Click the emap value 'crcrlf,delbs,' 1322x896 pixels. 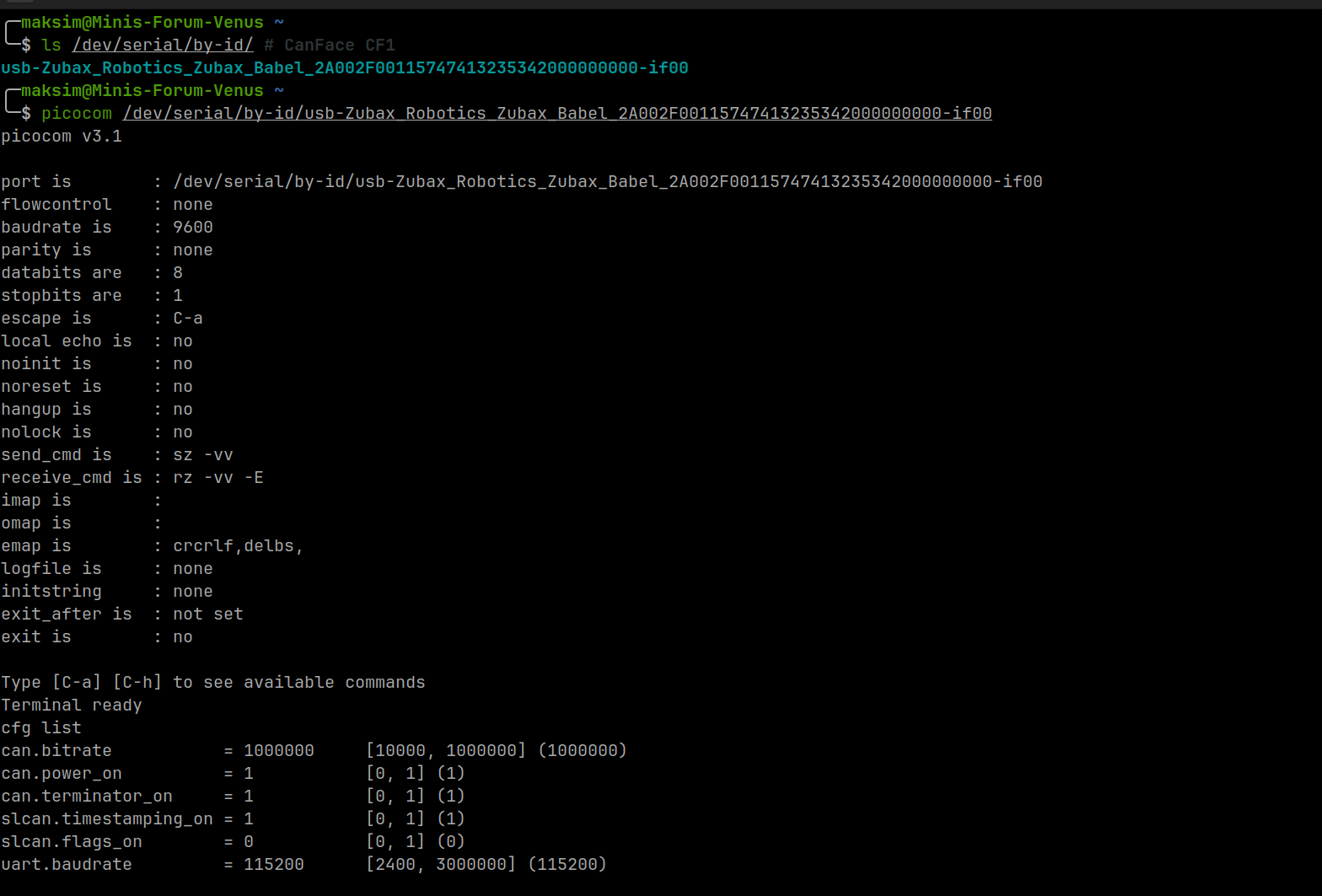click(x=238, y=545)
